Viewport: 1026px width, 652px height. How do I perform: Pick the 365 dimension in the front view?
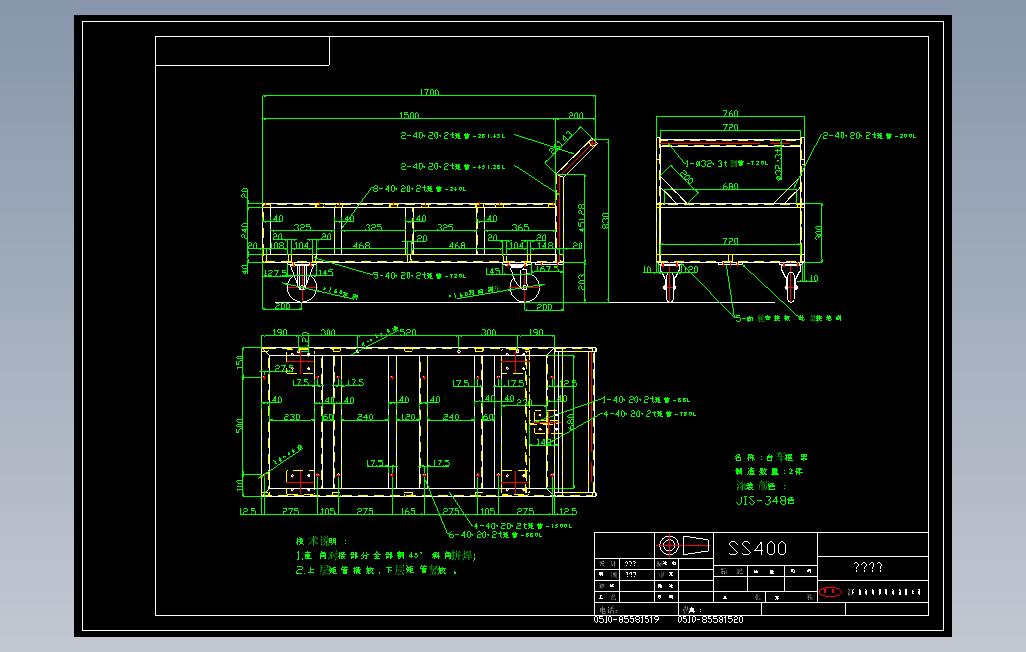coord(520,227)
